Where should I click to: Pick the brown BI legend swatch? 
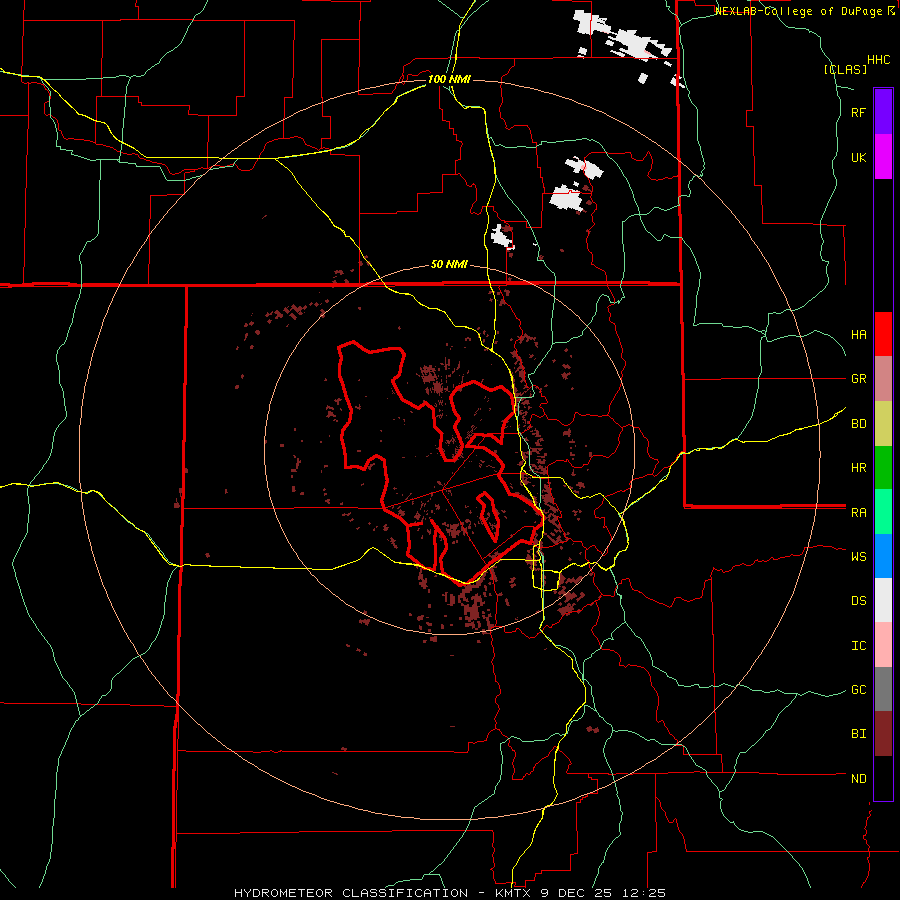(x=883, y=734)
